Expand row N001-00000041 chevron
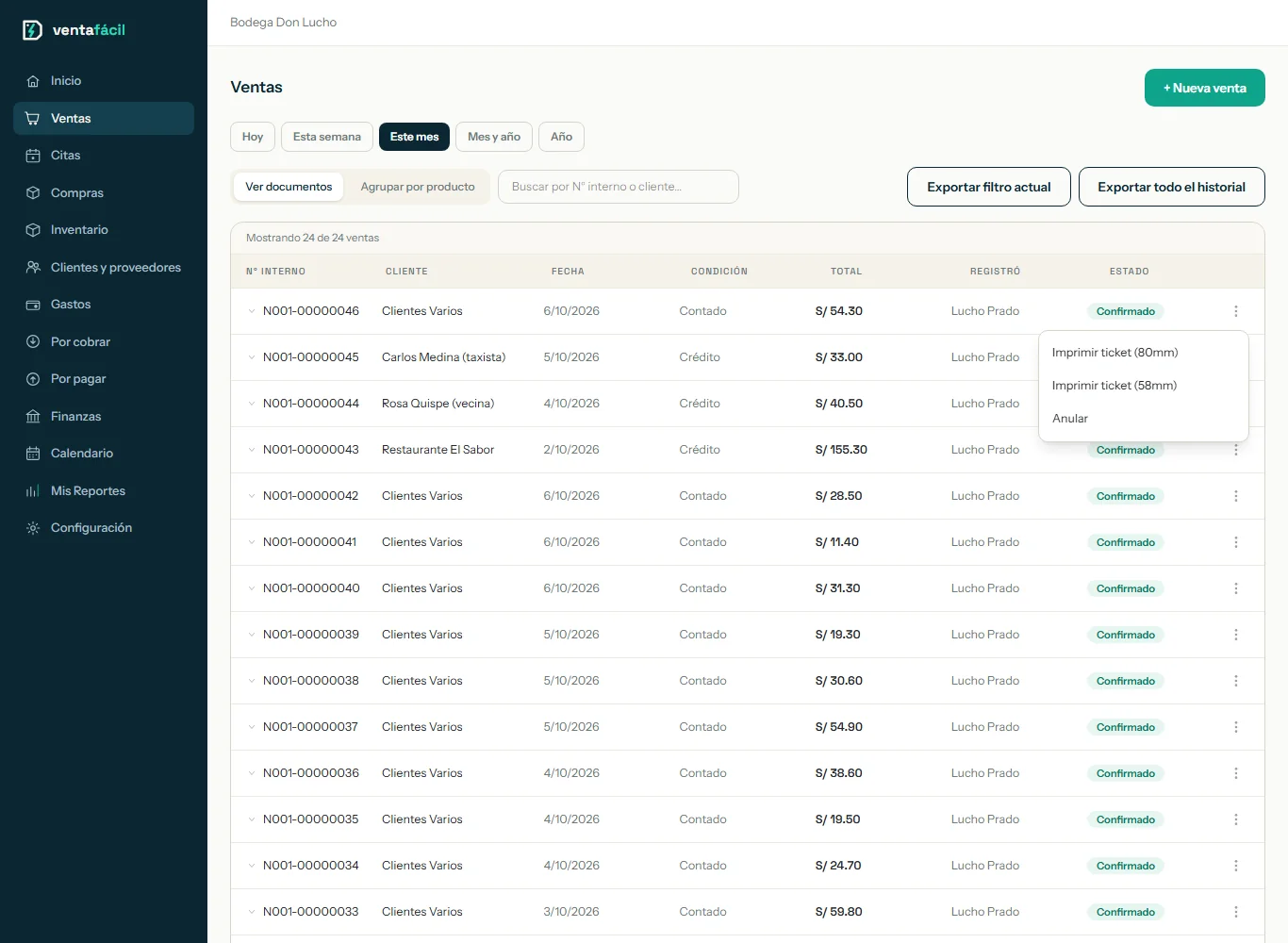 (252, 542)
